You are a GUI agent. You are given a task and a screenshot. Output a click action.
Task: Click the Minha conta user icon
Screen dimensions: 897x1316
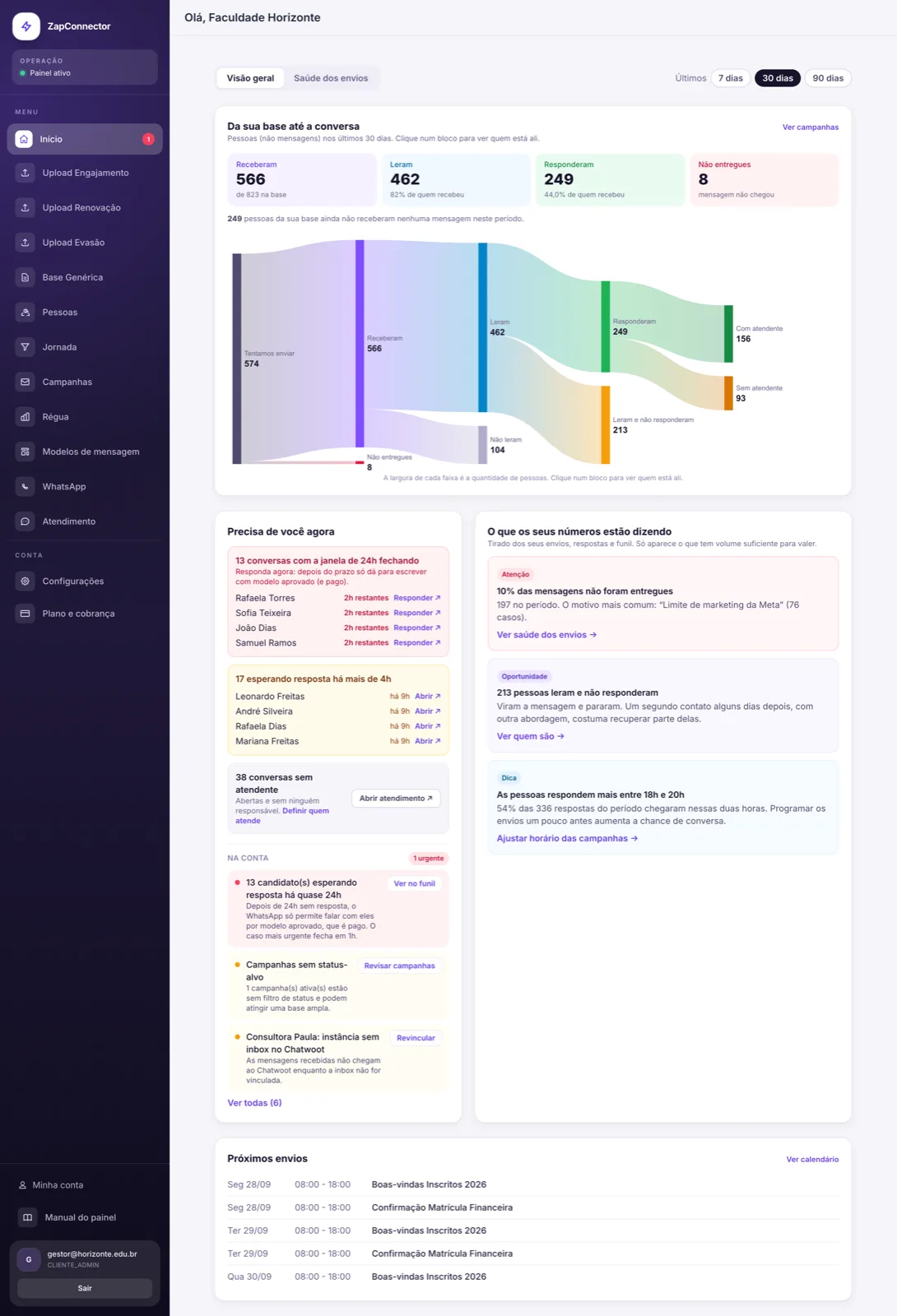pyautogui.click(x=23, y=1185)
